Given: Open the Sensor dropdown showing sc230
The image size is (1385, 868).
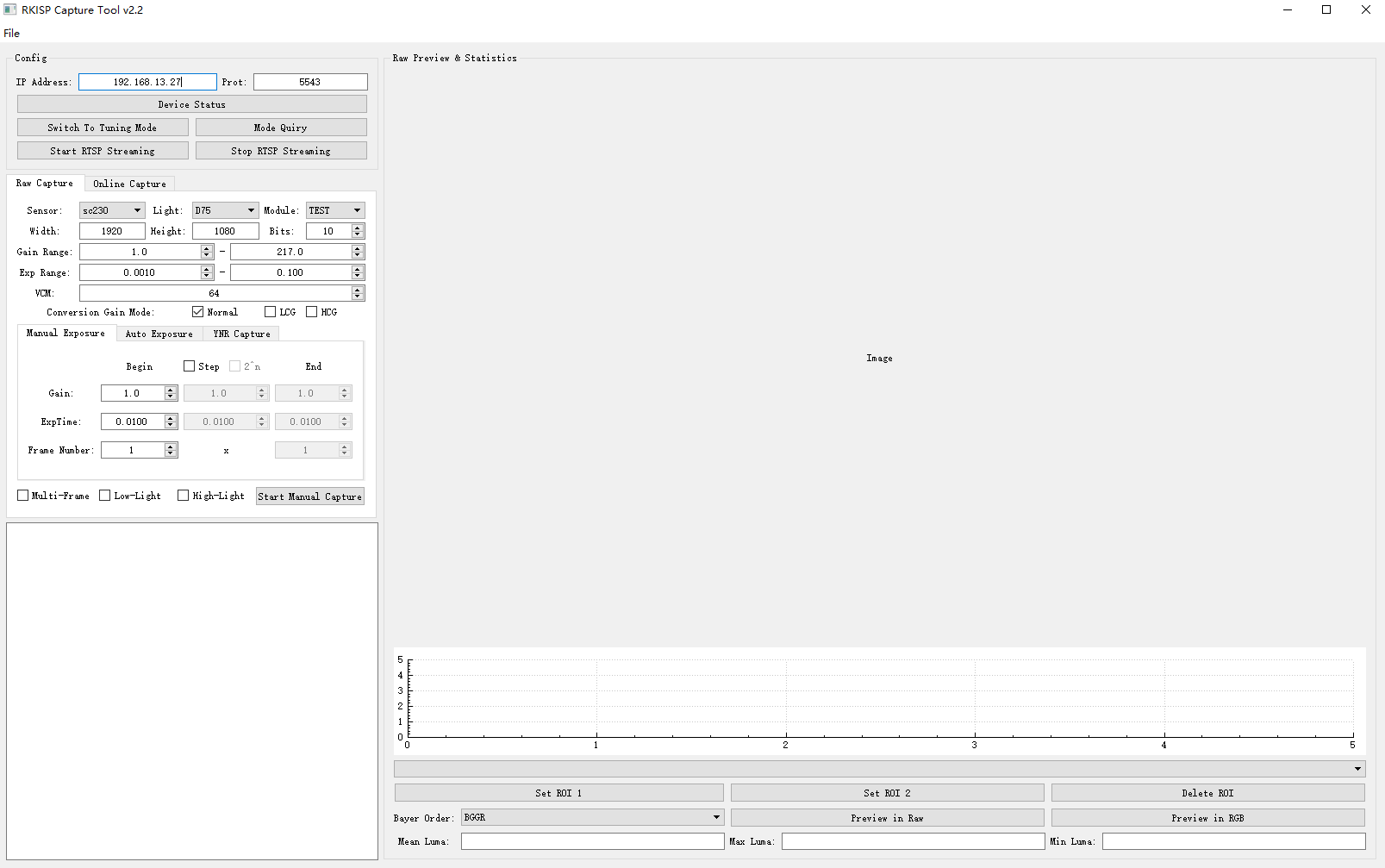Looking at the screenshot, I should point(112,210).
